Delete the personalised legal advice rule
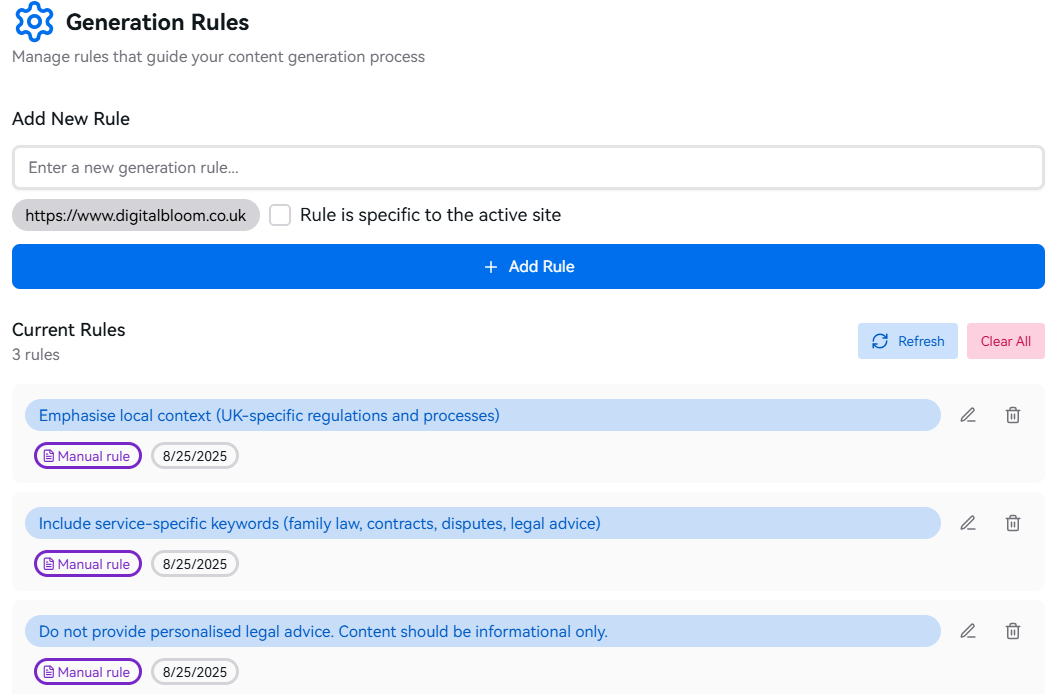Image resolution: width=1055 pixels, height=694 pixels. pyautogui.click(x=1012, y=631)
